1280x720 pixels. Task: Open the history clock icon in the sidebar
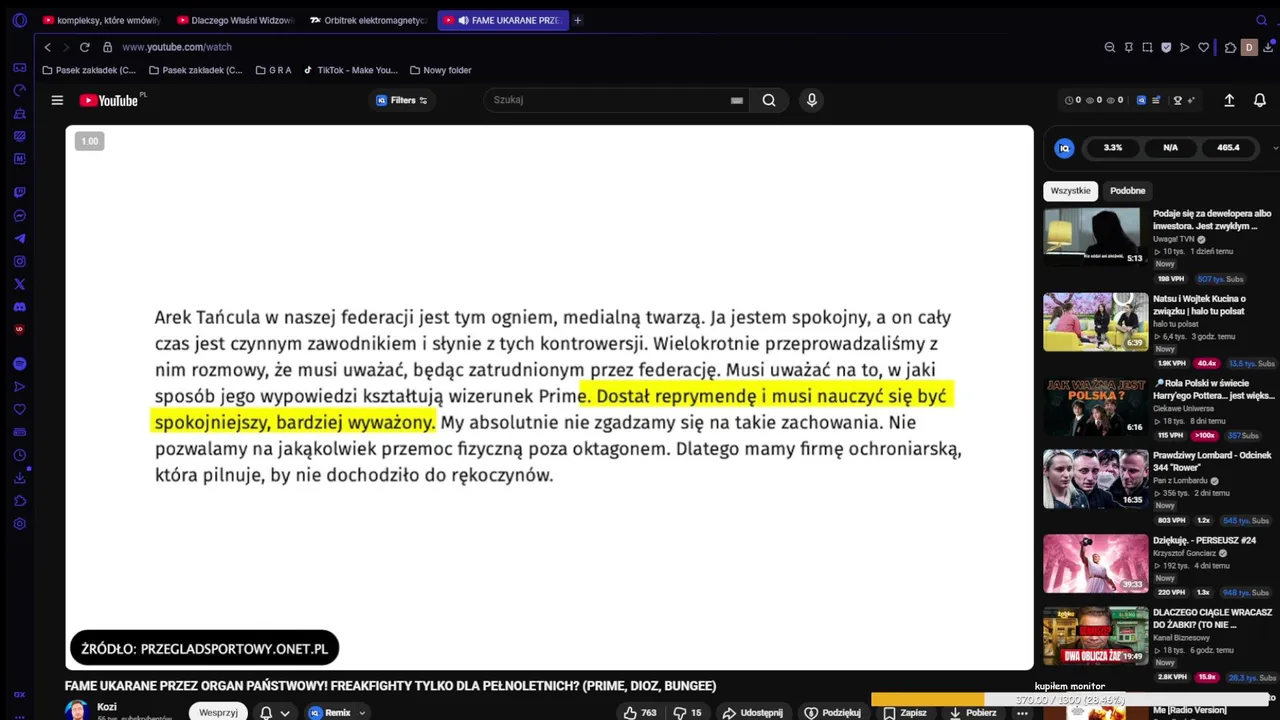point(19,455)
